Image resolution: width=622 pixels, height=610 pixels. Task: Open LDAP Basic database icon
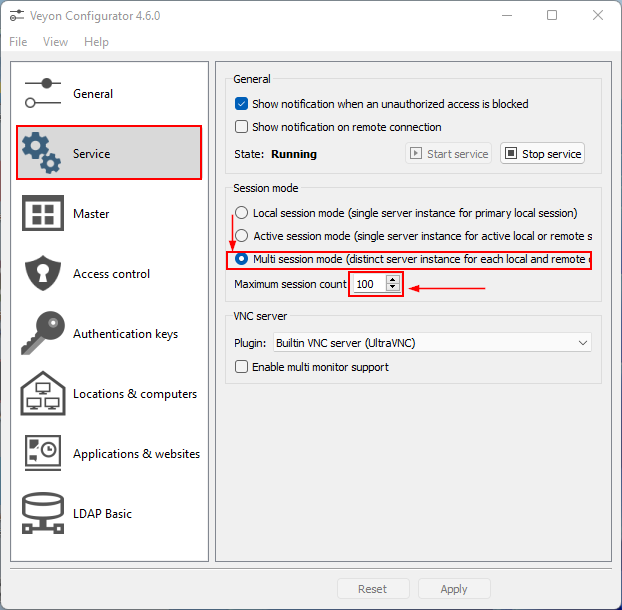pyautogui.click(x=43, y=514)
